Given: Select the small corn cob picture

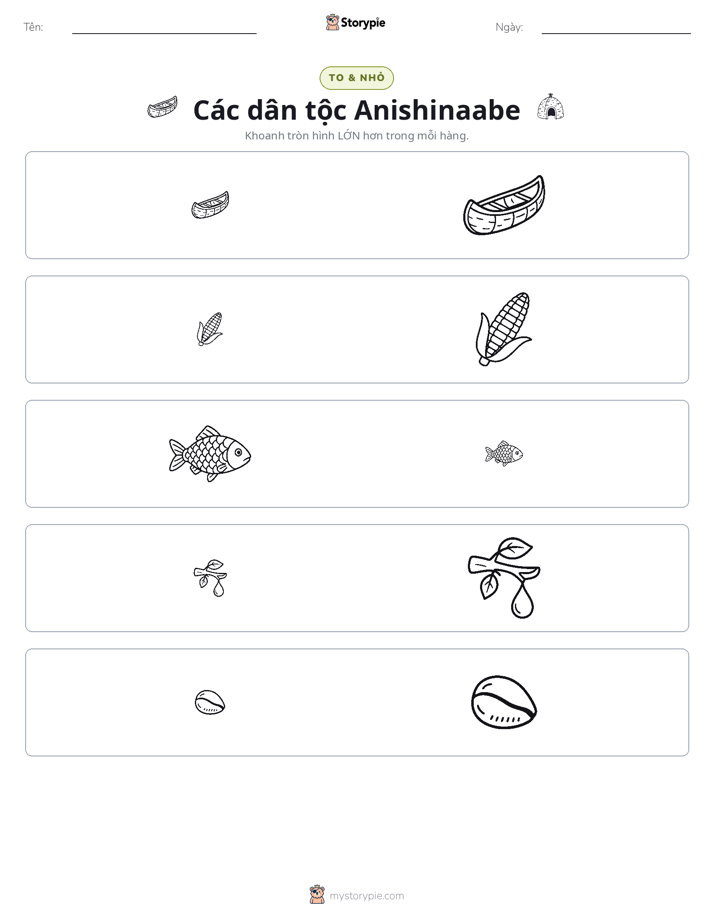Looking at the screenshot, I should (210, 329).
